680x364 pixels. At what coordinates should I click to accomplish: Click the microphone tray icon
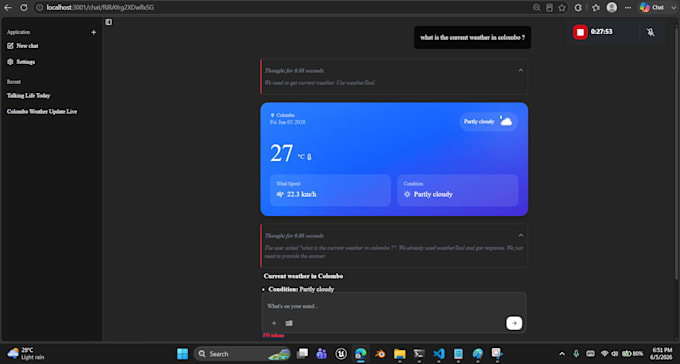click(576, 354)
